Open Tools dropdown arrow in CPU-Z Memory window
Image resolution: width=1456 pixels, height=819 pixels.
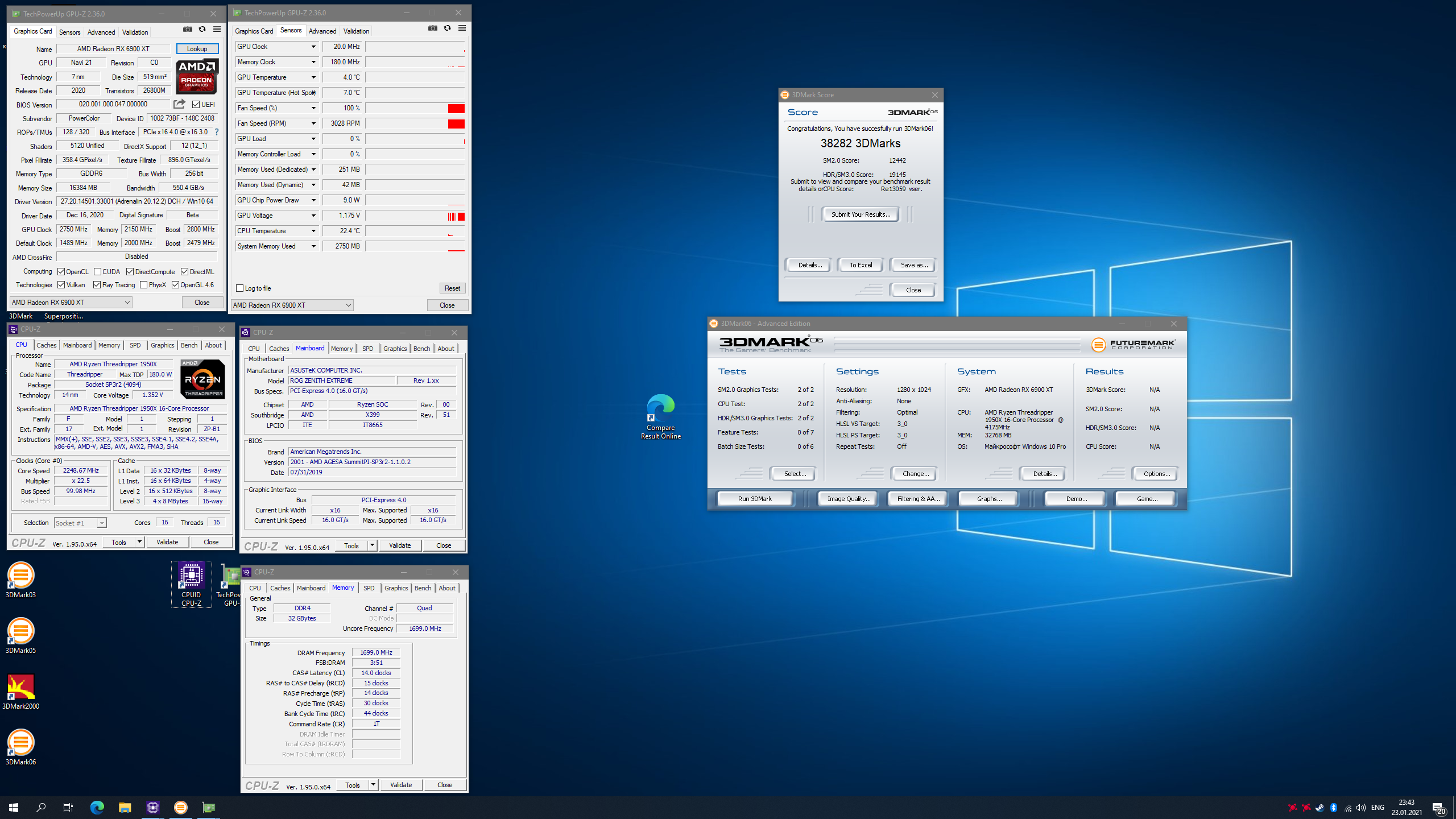pos(373,785)
